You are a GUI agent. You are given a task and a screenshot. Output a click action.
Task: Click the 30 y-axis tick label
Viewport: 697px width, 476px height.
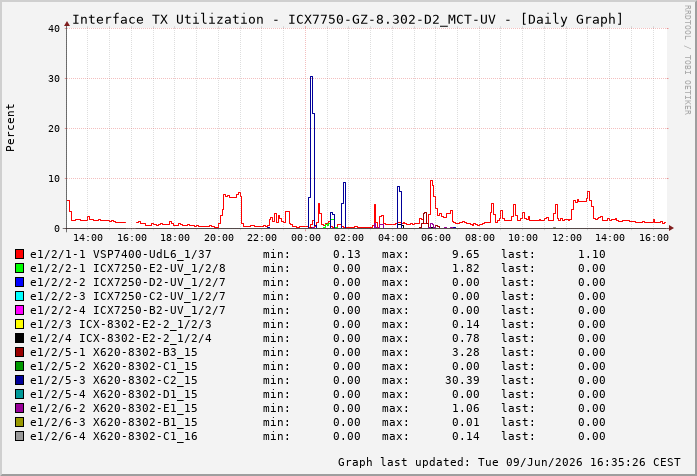pos(54,79)
